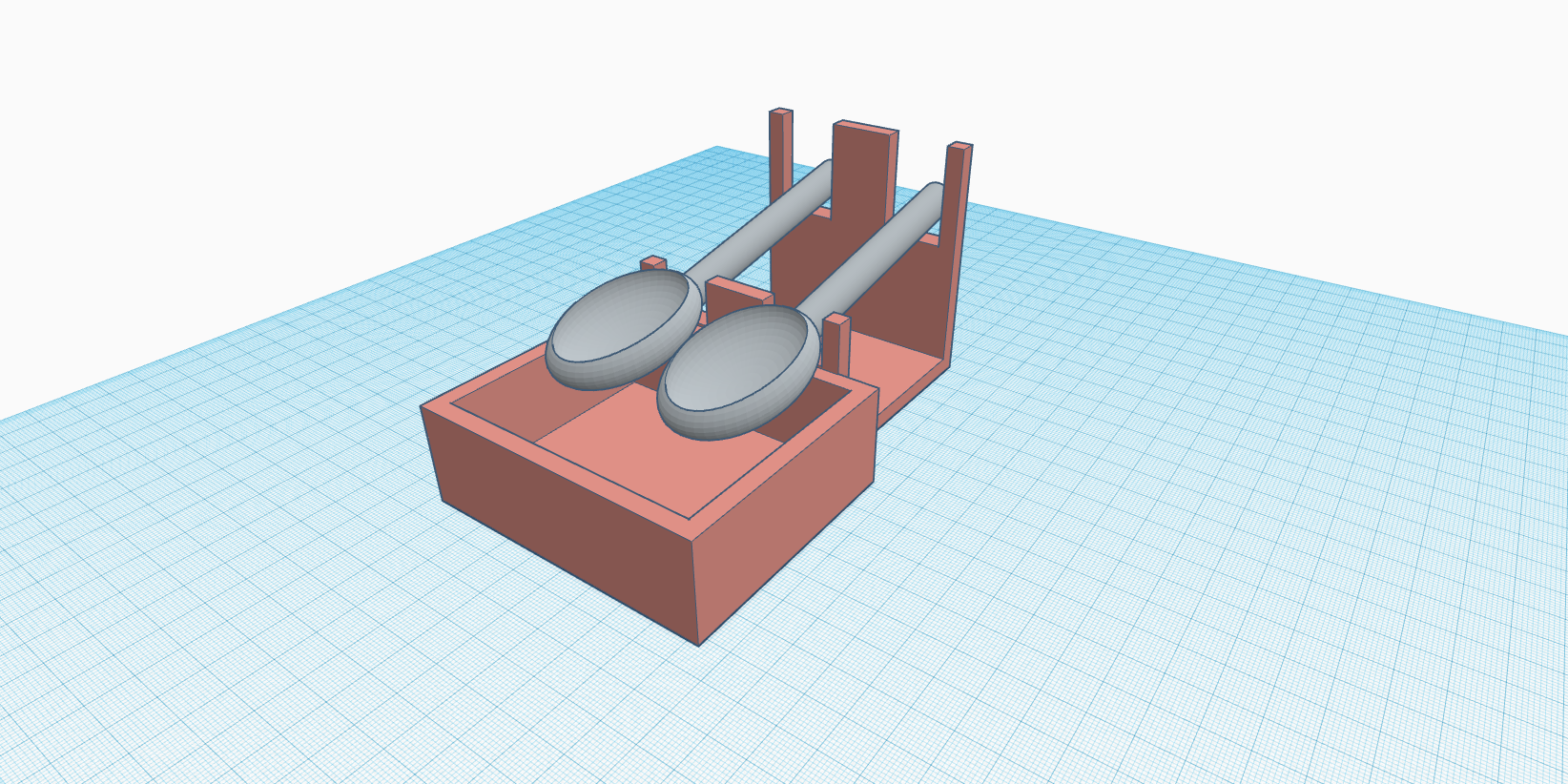Select the short red post beside right spoon's neck

836,343
